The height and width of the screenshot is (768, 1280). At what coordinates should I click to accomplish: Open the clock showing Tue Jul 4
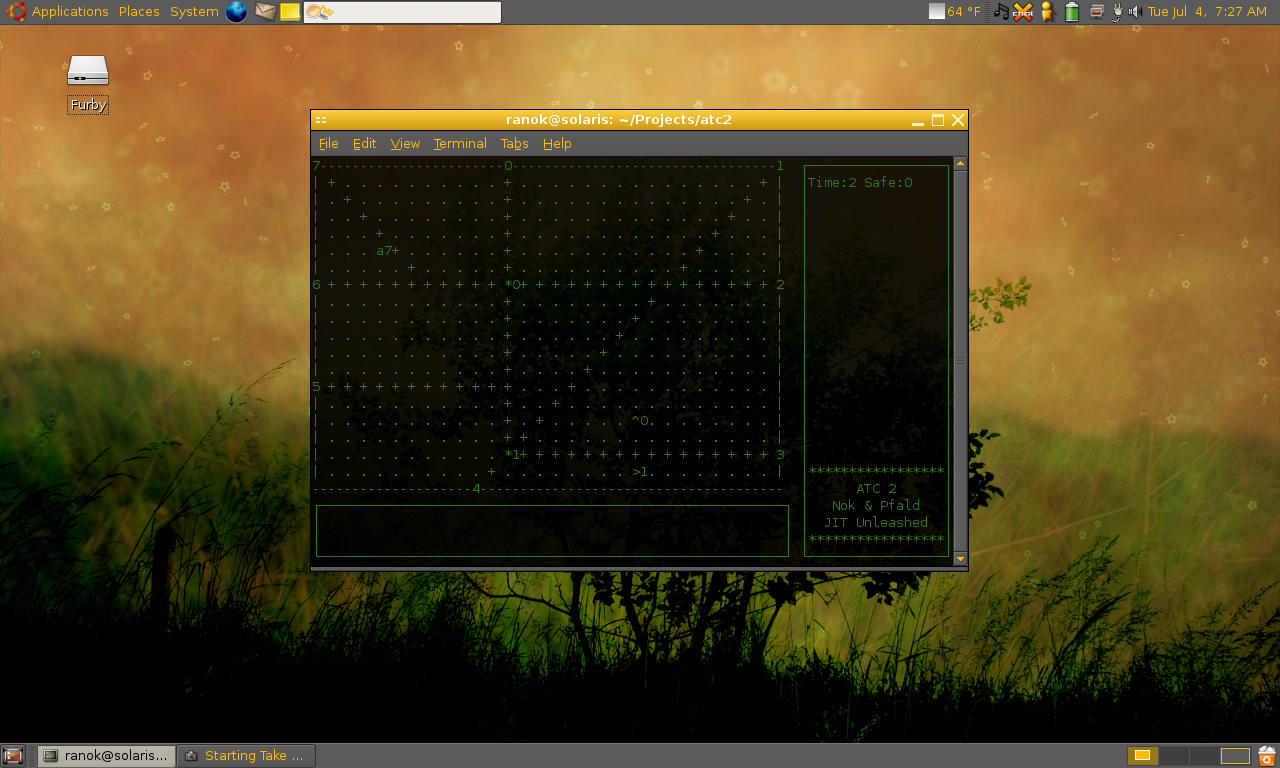pyautogui.click(x=1207, y=12)
